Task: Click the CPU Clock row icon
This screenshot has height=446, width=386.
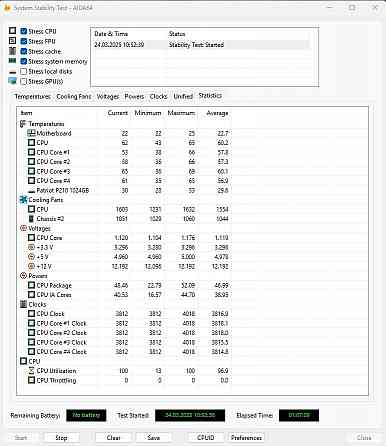Action: (31, 314)
